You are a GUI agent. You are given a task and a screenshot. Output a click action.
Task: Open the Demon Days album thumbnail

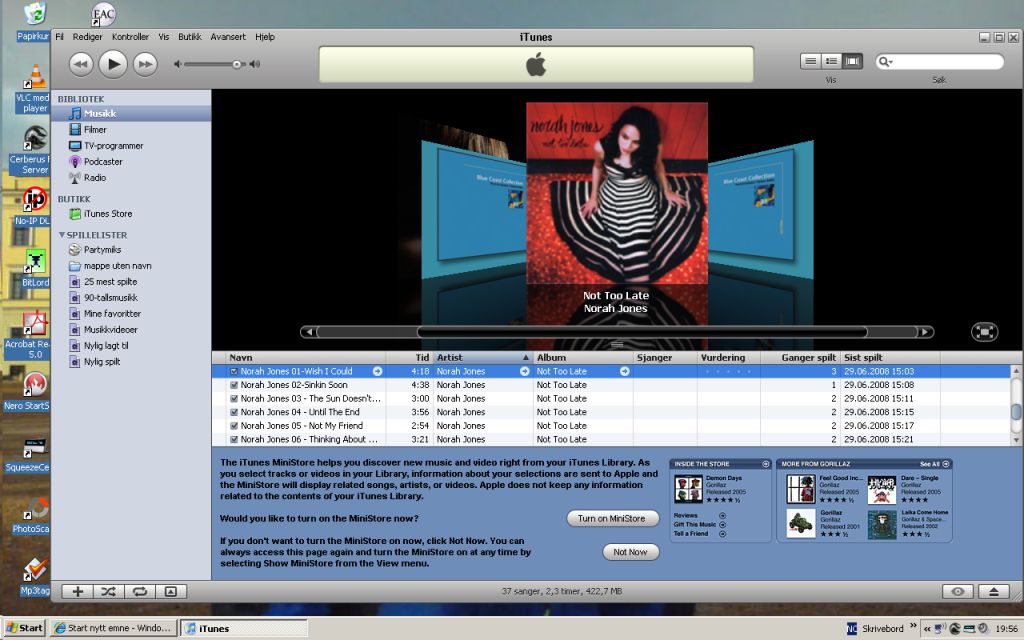click(688, 489)
